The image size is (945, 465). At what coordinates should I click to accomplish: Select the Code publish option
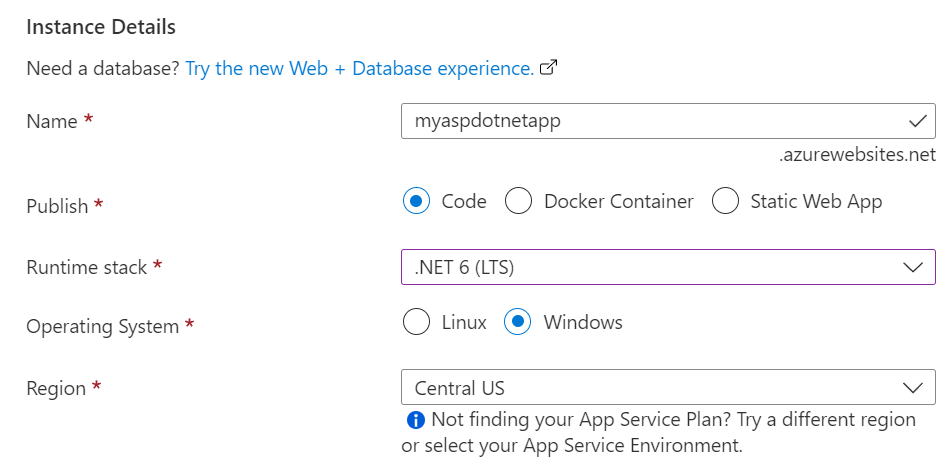tap(416, 201)
